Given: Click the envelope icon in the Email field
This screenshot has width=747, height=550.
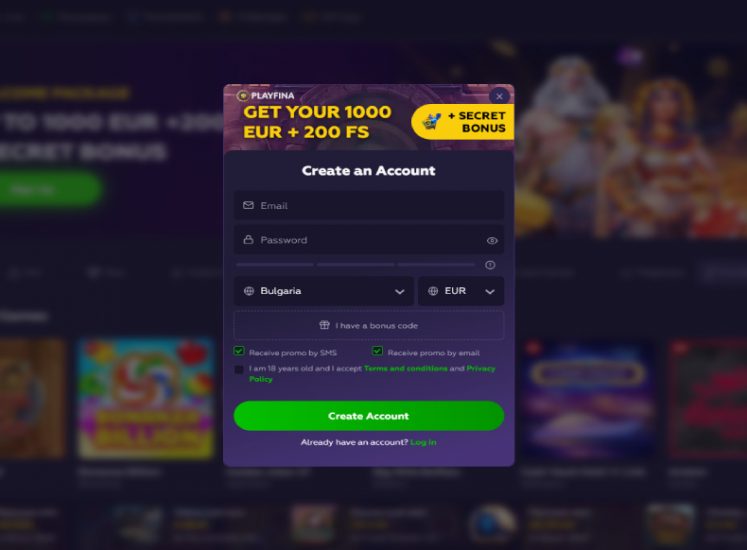Looking at the screenshot, I should pyautogui.click(x=248, y=205).
